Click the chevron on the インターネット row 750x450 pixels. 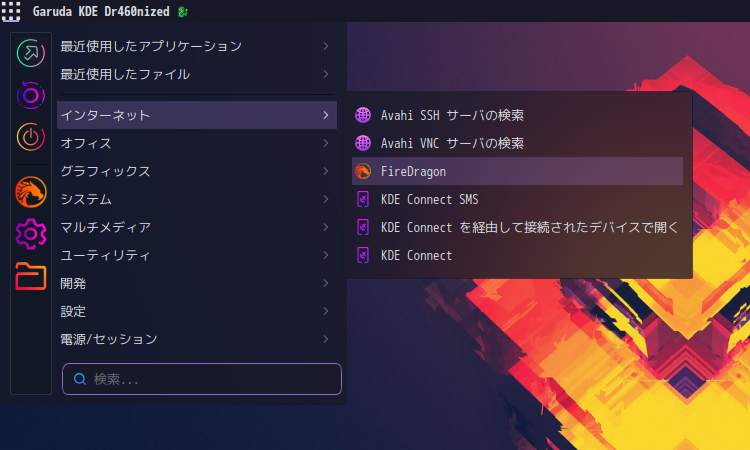(326, 115)
